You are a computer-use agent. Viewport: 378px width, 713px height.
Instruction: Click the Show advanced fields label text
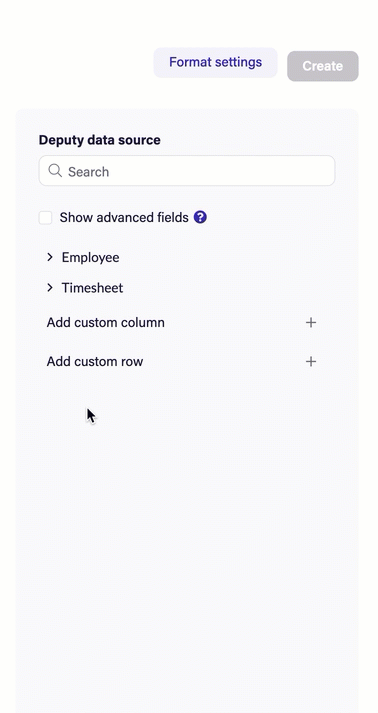tap(124, 217)
